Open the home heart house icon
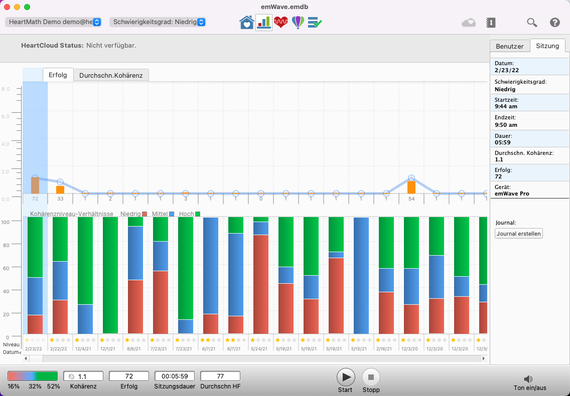The height and width of the screenshot is (396, 570). point(246,23)
